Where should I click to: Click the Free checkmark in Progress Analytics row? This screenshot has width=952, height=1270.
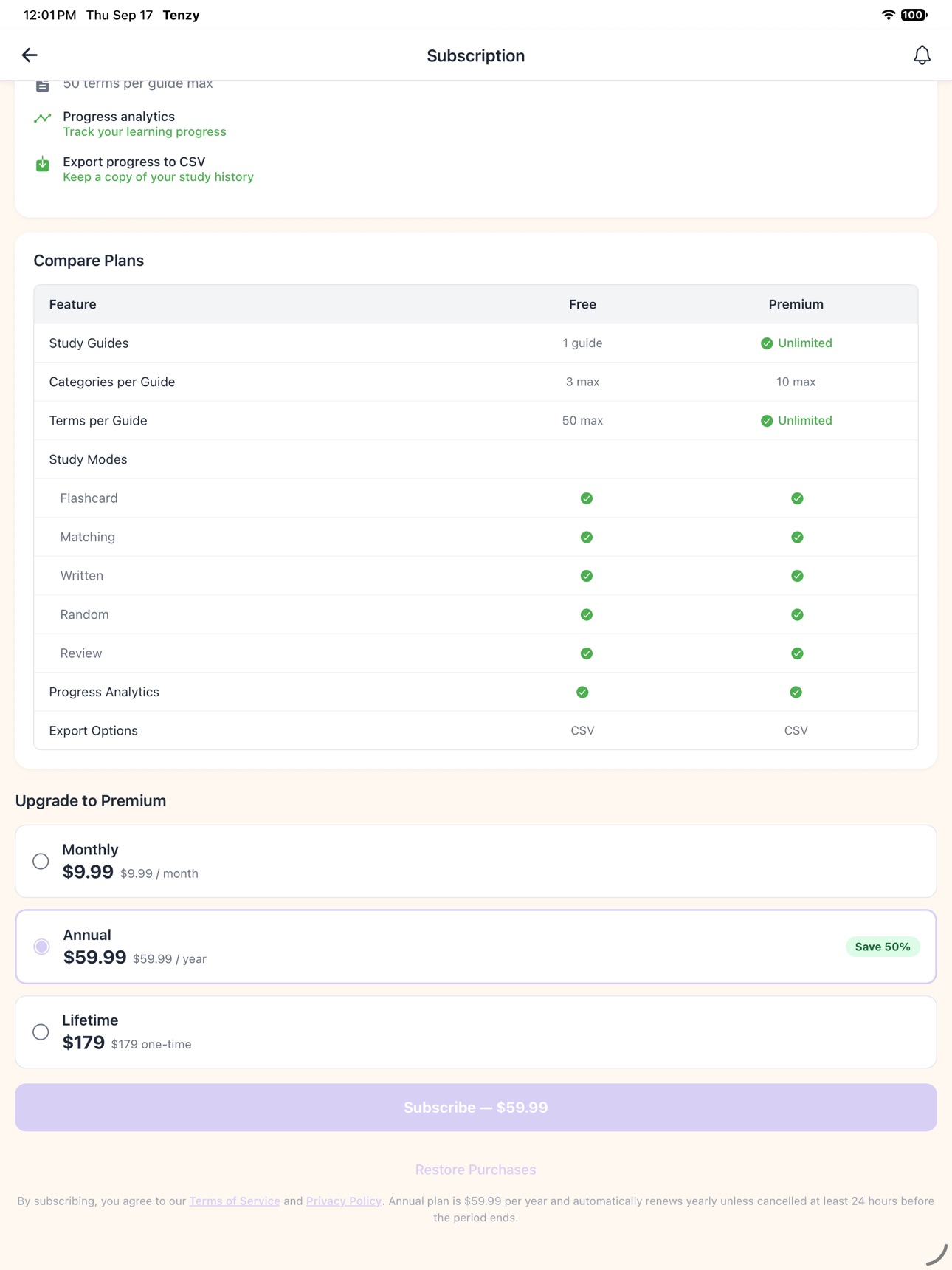[582, 693]
